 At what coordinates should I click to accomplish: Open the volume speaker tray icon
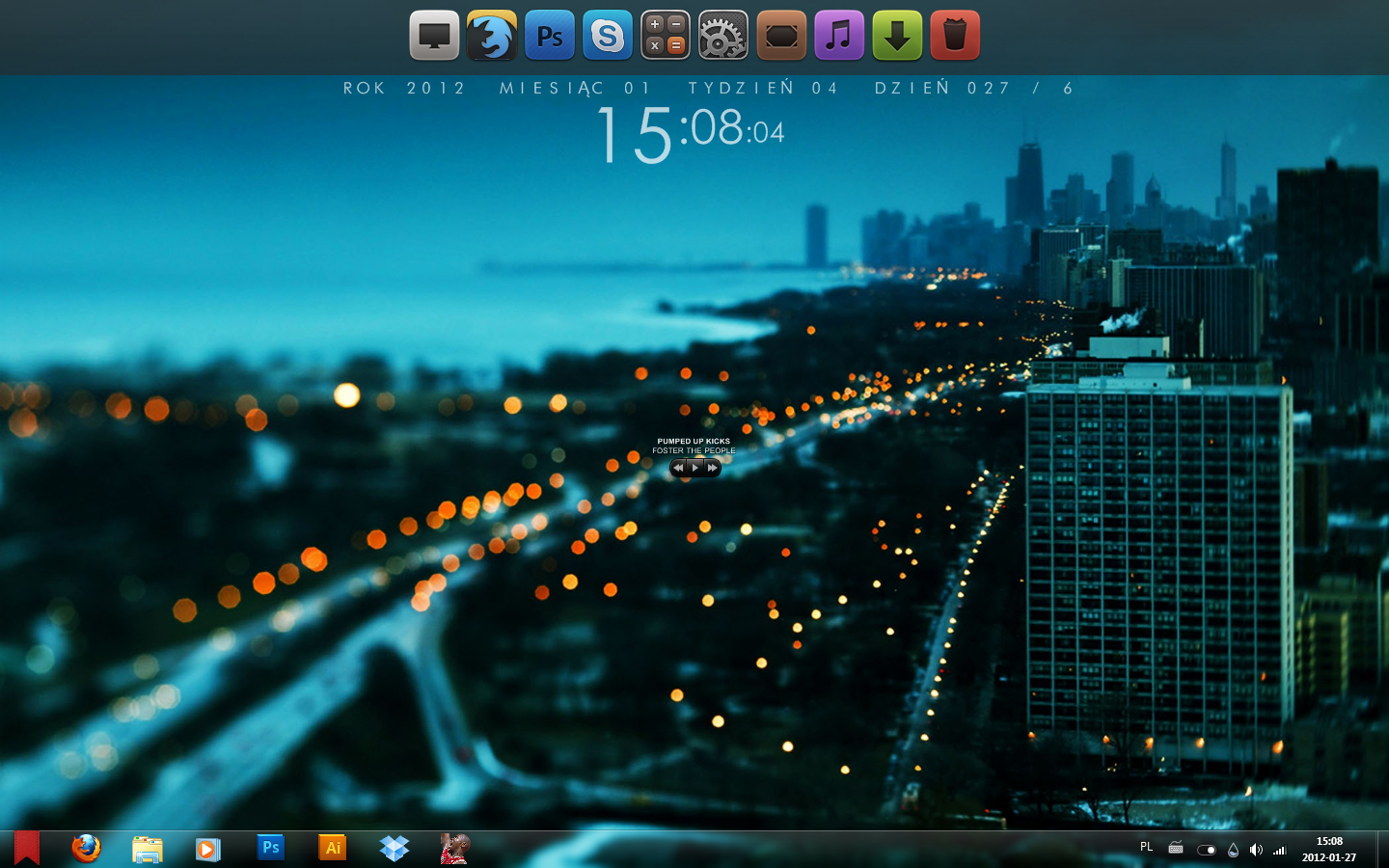click(x=1256, y=850)
